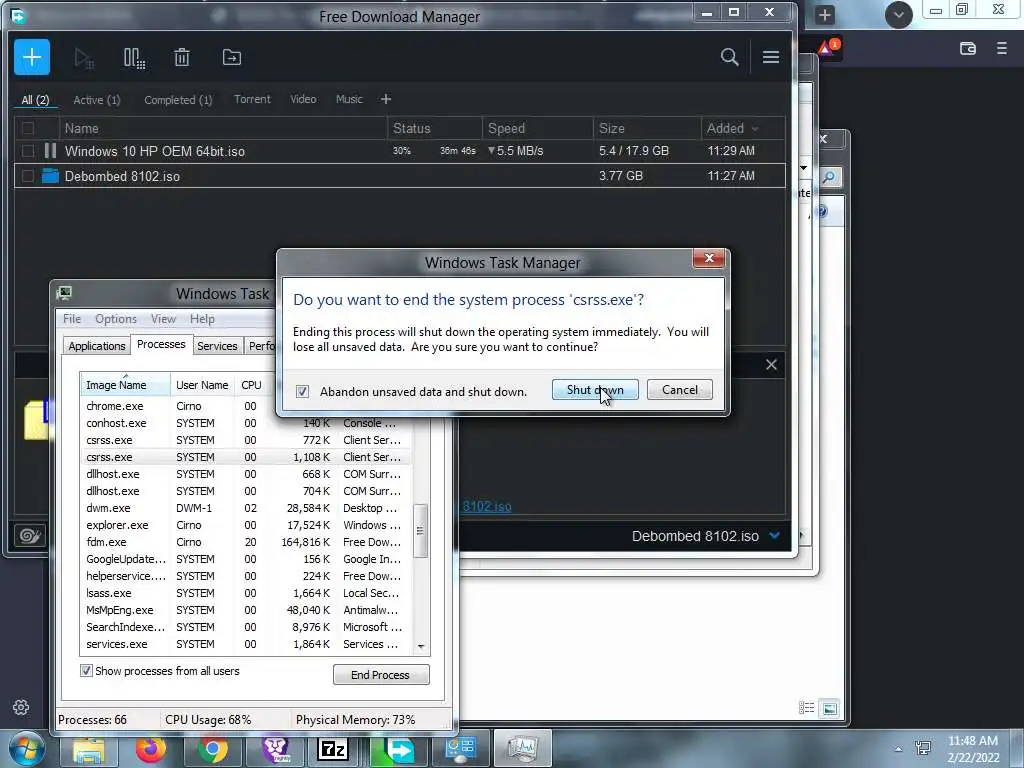
Task: Open the File menu in Task Manager
Action: click(72, 319)
